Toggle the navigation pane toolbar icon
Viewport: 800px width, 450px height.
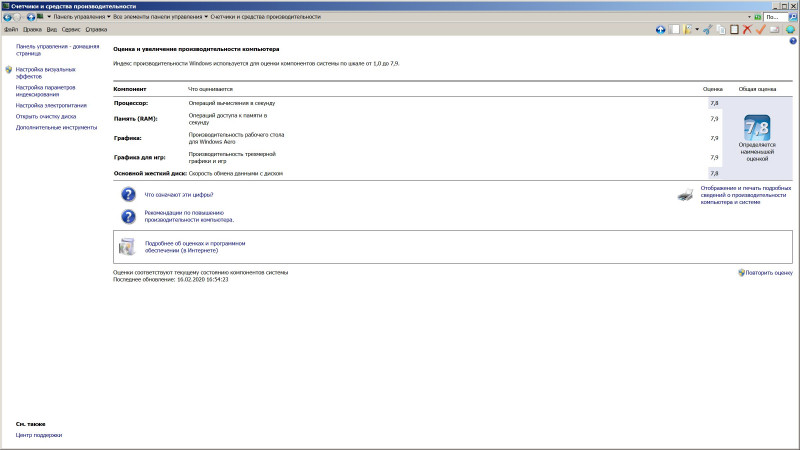point(674,30)
